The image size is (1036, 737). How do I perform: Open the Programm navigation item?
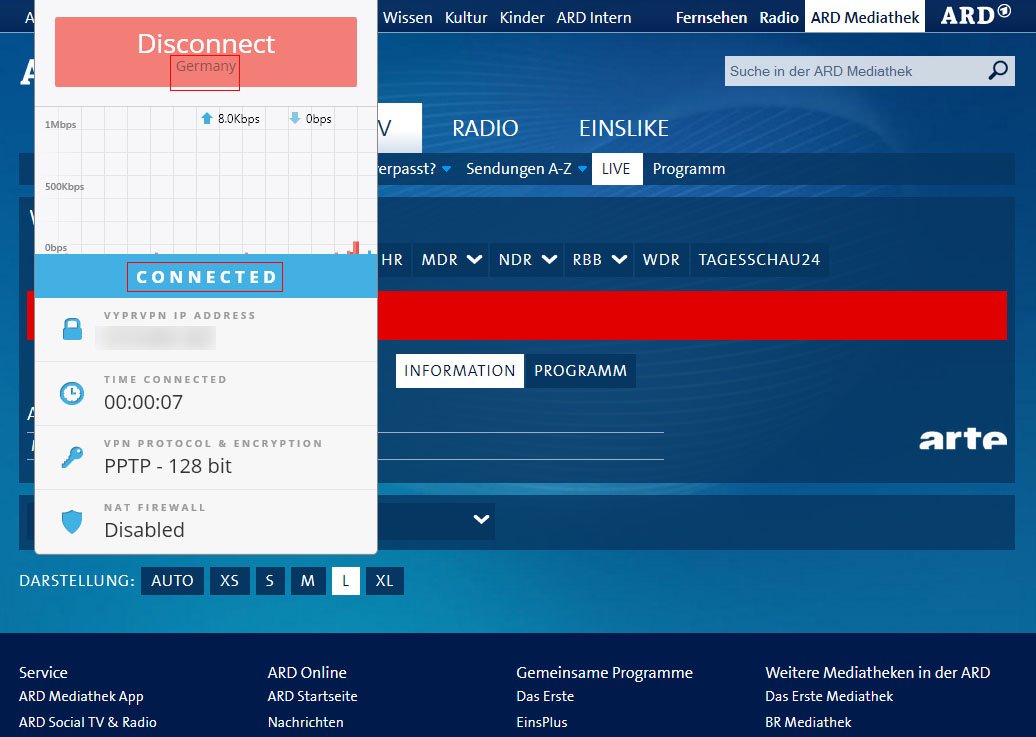689,169
